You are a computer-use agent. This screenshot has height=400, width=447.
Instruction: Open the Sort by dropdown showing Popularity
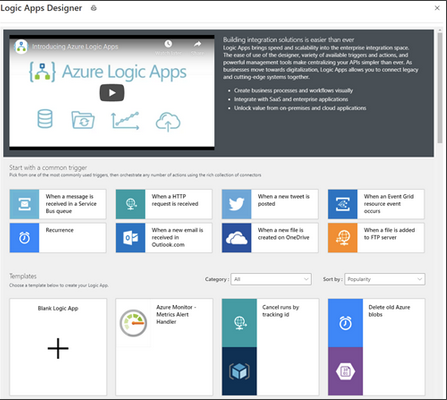(385, 279)
